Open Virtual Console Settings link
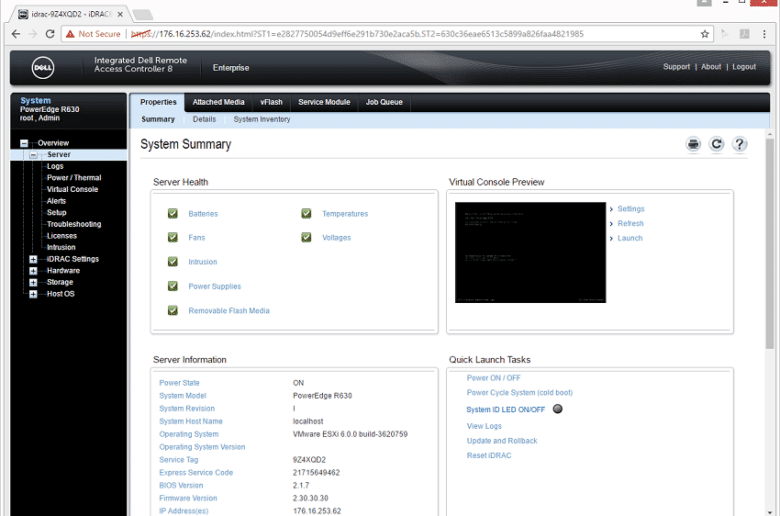Viewport: 780px width, 516px height. click(x=630, y=209)
